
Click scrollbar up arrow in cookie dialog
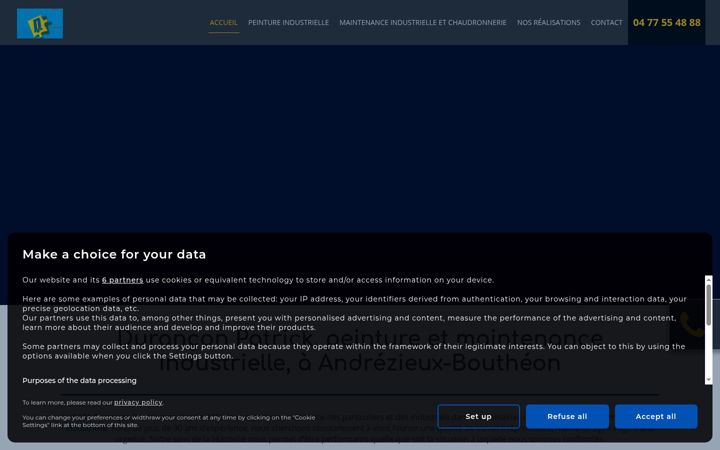pyautogui.click(x=709, y=280)
